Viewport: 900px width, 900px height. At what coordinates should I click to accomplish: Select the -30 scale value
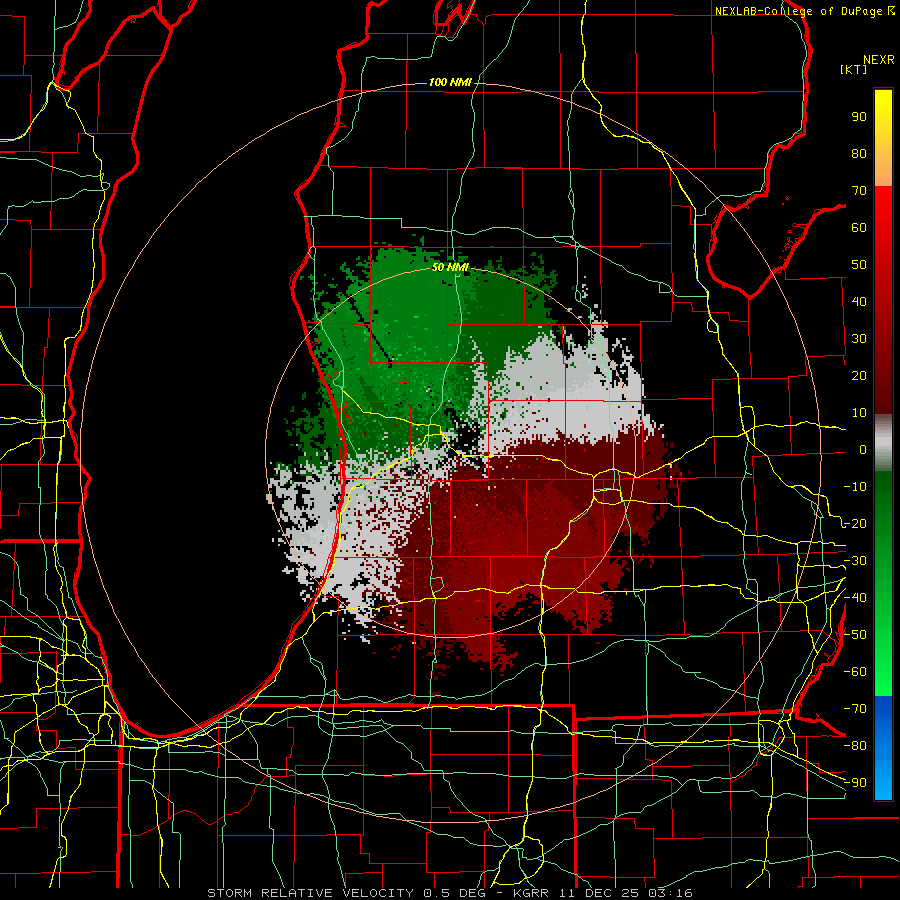855,561
